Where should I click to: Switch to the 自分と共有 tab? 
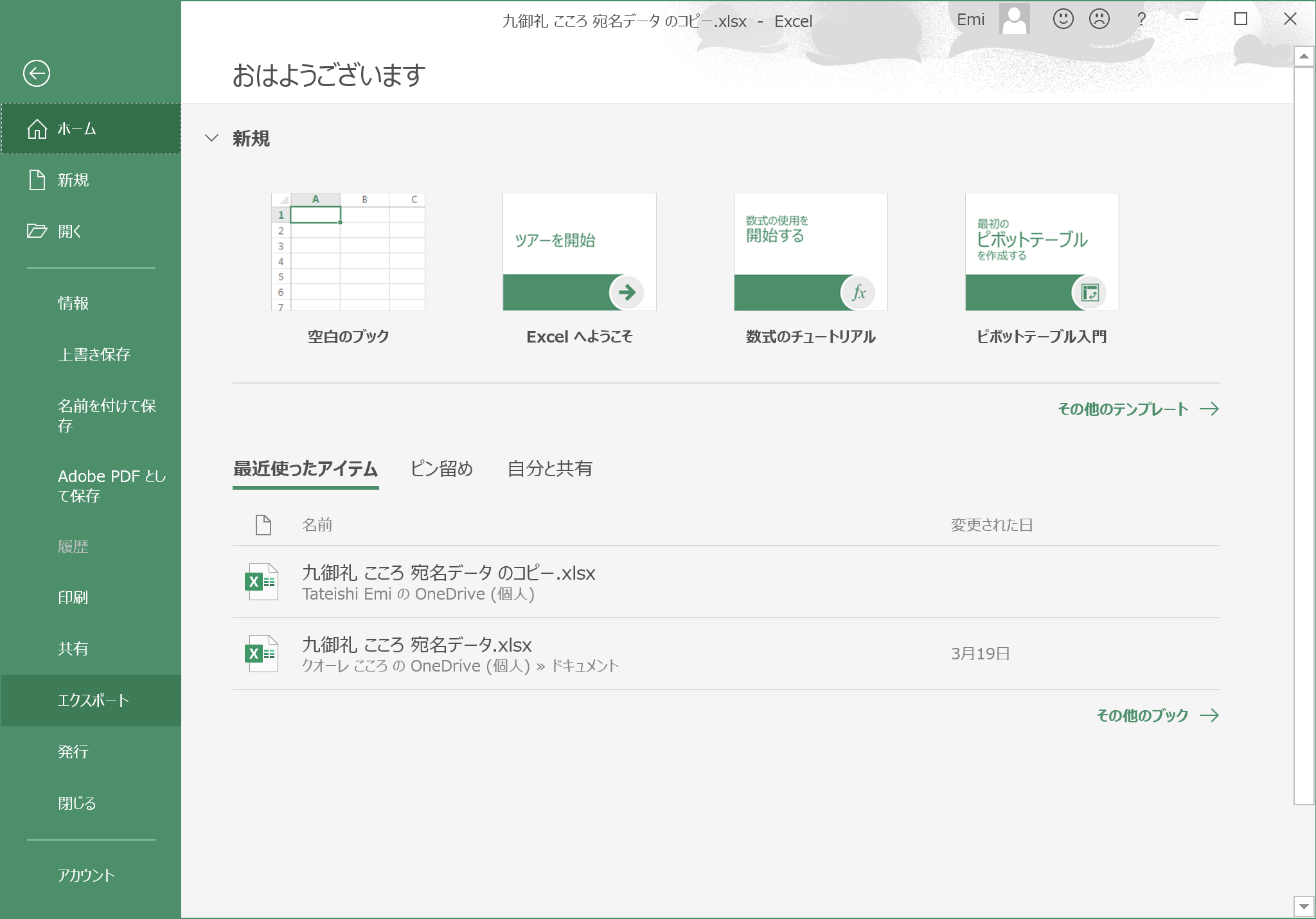tap(550, 469)
